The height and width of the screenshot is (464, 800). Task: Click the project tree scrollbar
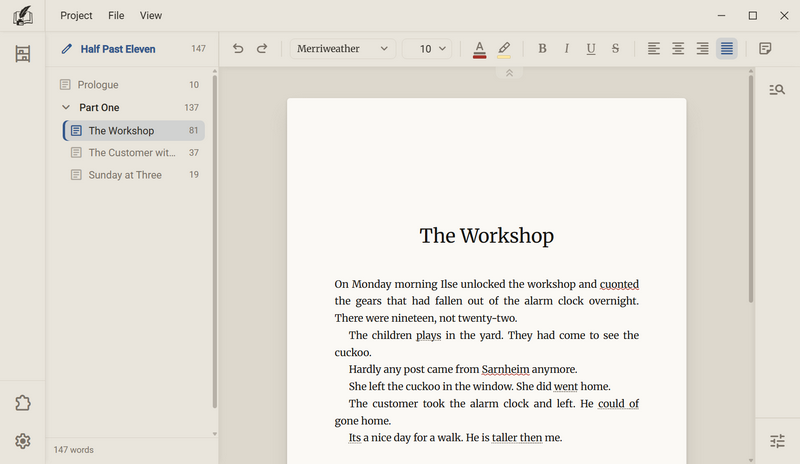pyautogui.click(x=215, y=242)
